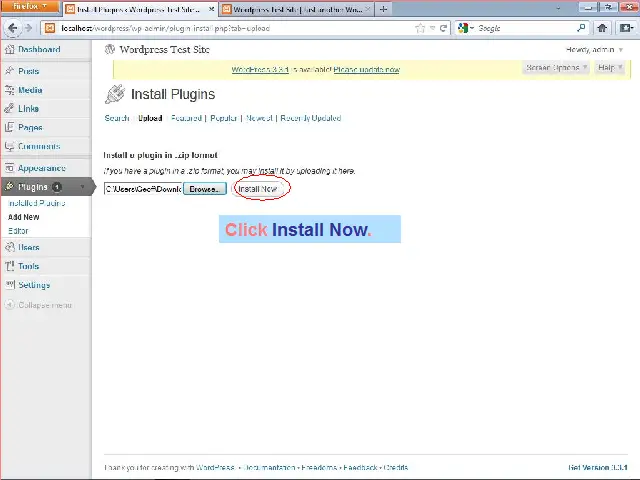Screen dimensions: 640x480
Task: Open the Search plugins tab
Action: pyautogui.click(x=116, y=118)
